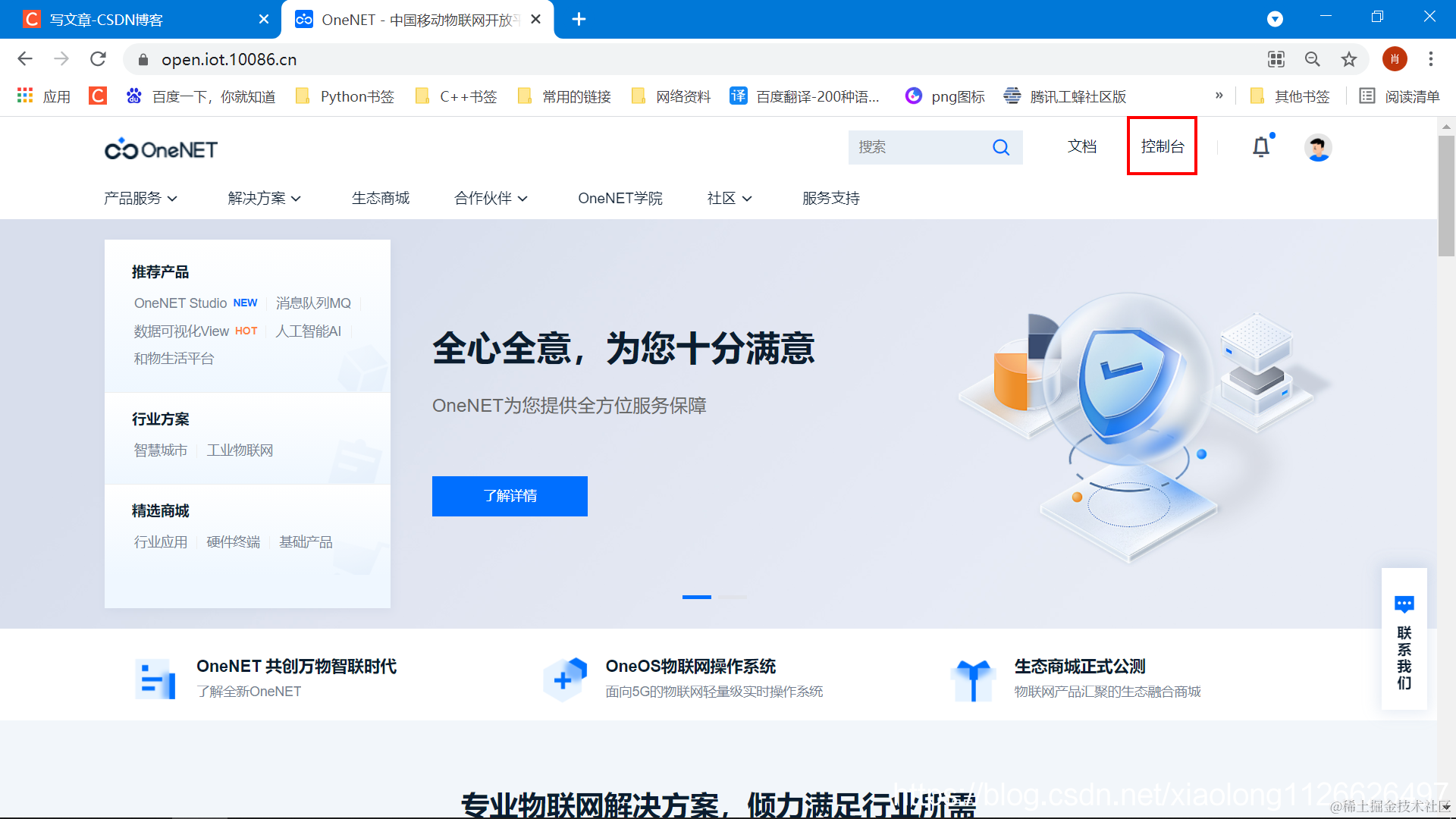Click into the 搜索 search field
The height and width of the screenshot is (819, 1456).
pos(918,147)
